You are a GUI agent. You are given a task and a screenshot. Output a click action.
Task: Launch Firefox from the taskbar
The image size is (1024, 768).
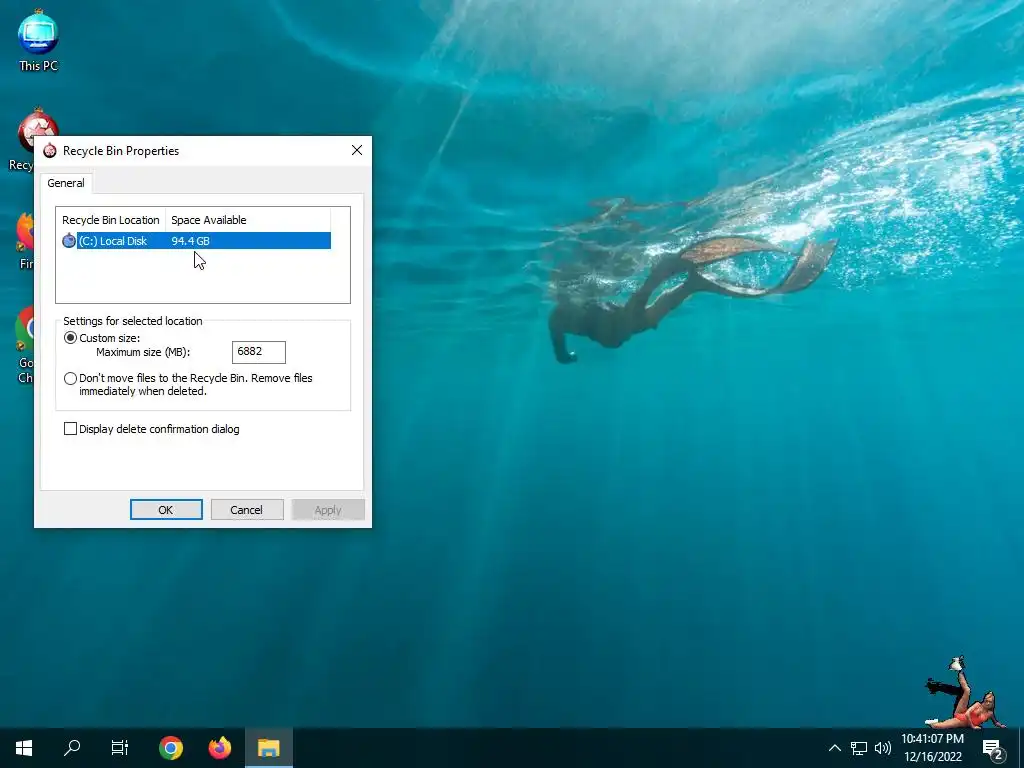220,748
